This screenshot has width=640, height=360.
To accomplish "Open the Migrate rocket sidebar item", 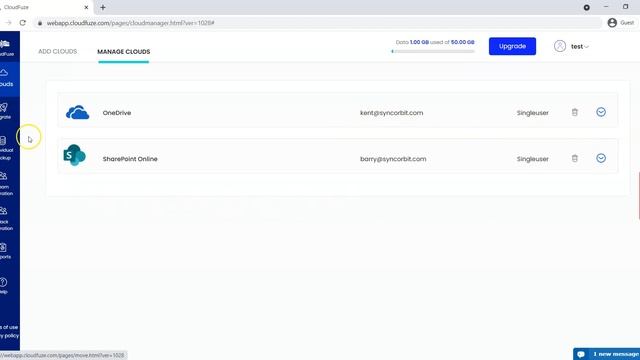I will (6, 111).
